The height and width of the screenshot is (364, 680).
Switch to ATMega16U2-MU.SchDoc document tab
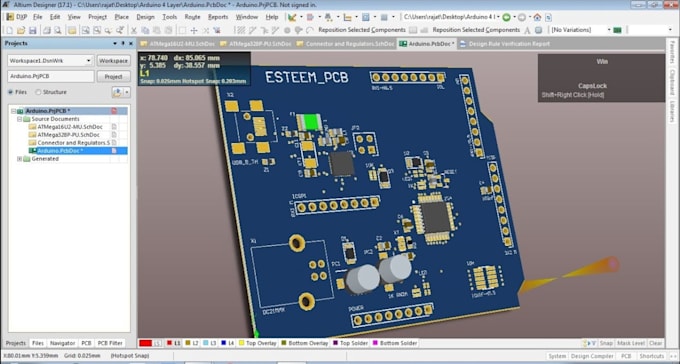[x=177, y=44]
